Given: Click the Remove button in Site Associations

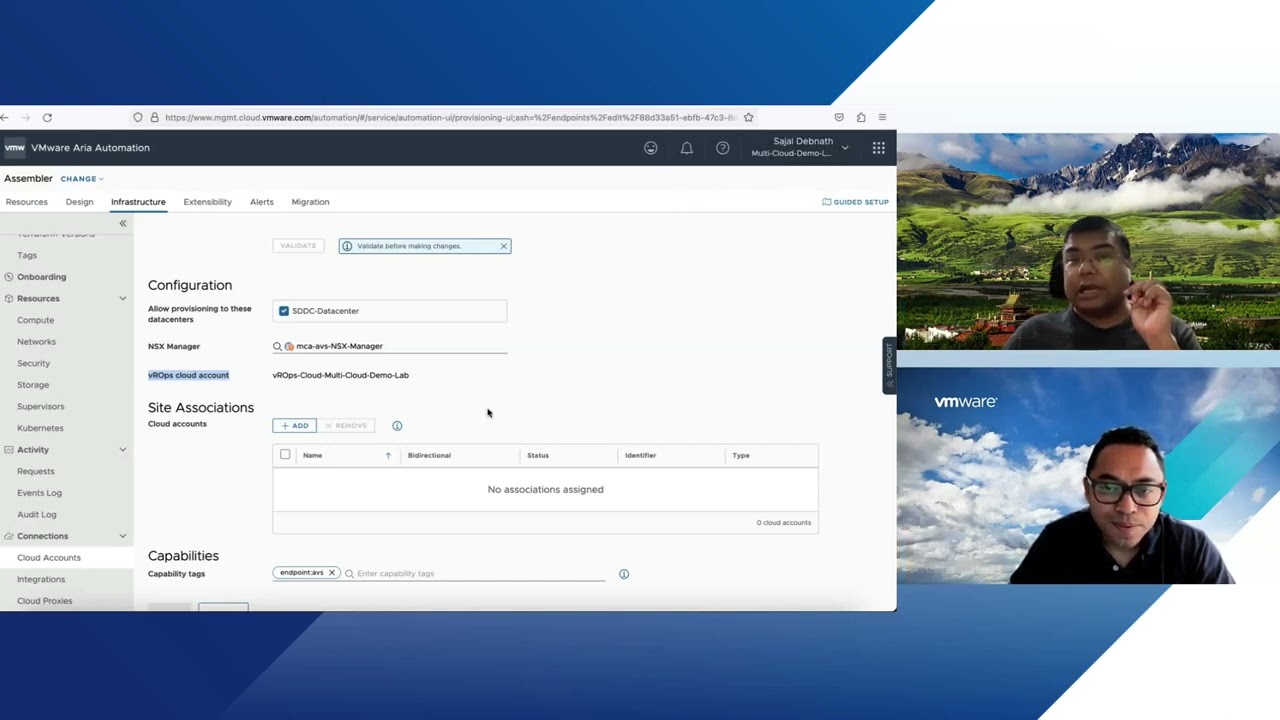Looking at the screenshot, I should pos(346,426).
